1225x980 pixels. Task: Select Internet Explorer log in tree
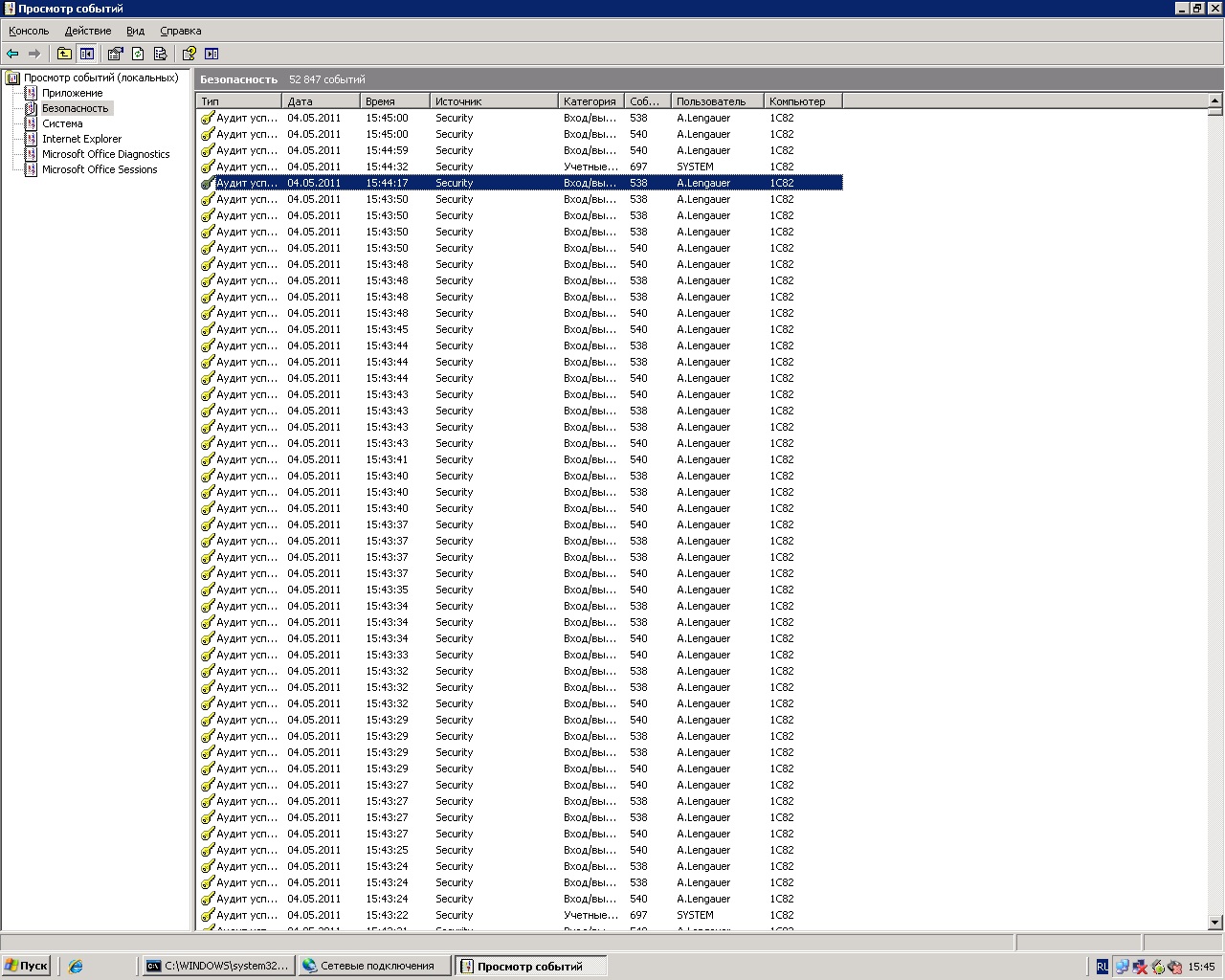click(81, 139)
